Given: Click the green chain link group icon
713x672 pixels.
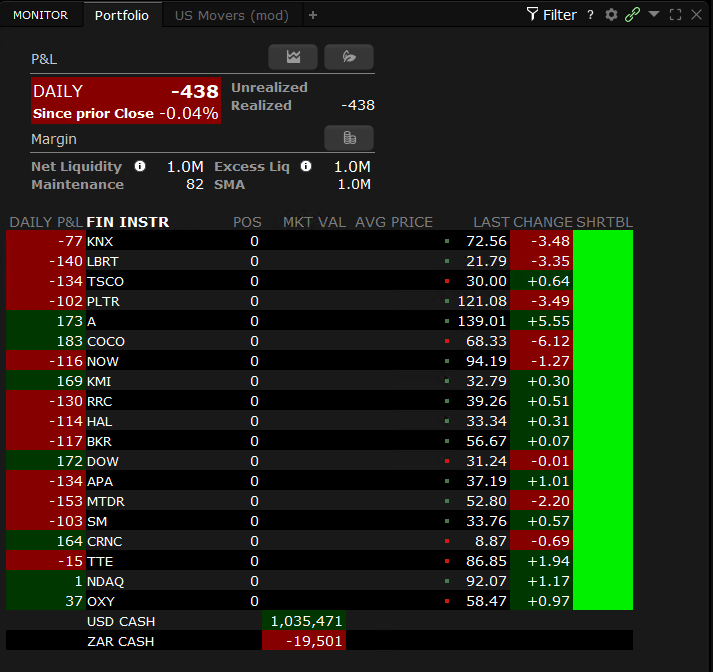Looking at the screenshot, I should (633, 15).
